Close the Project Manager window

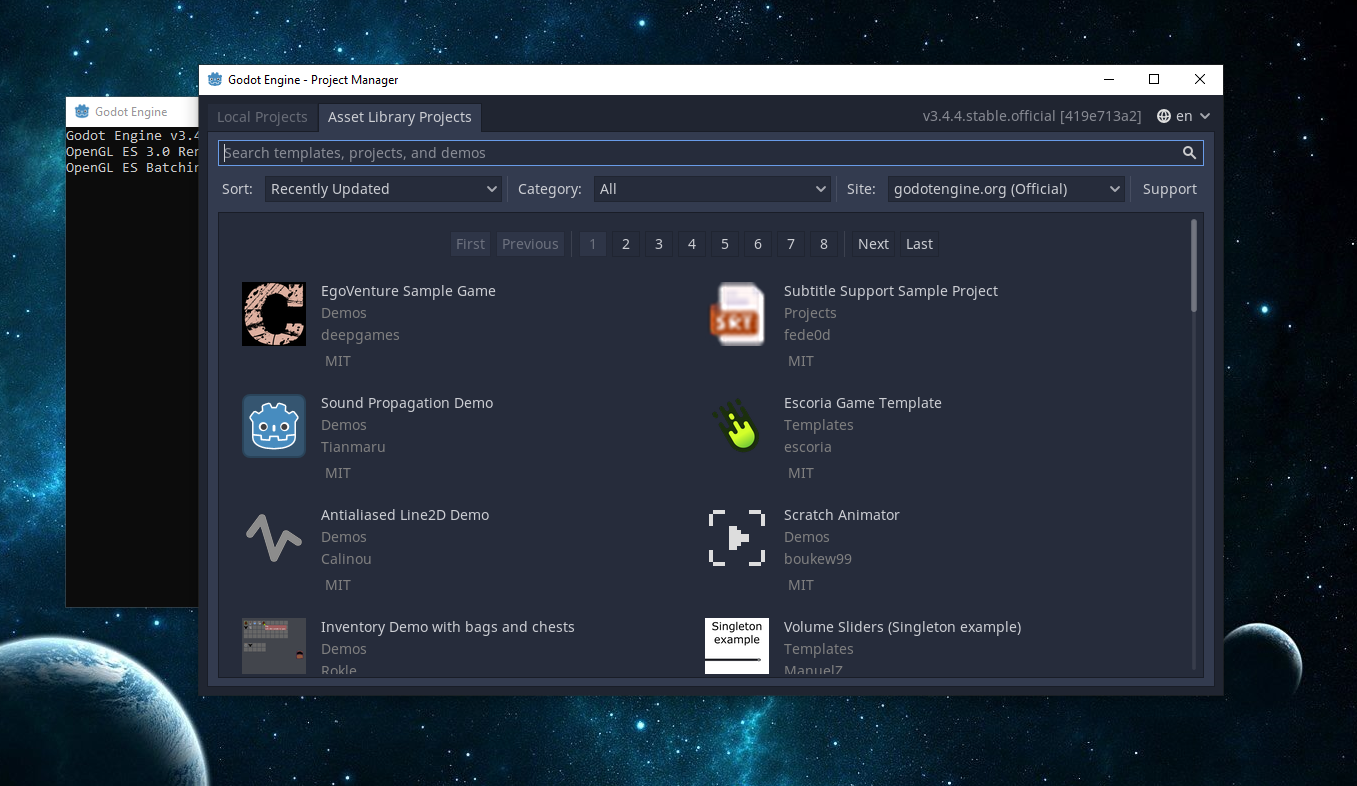point(1200,80)
